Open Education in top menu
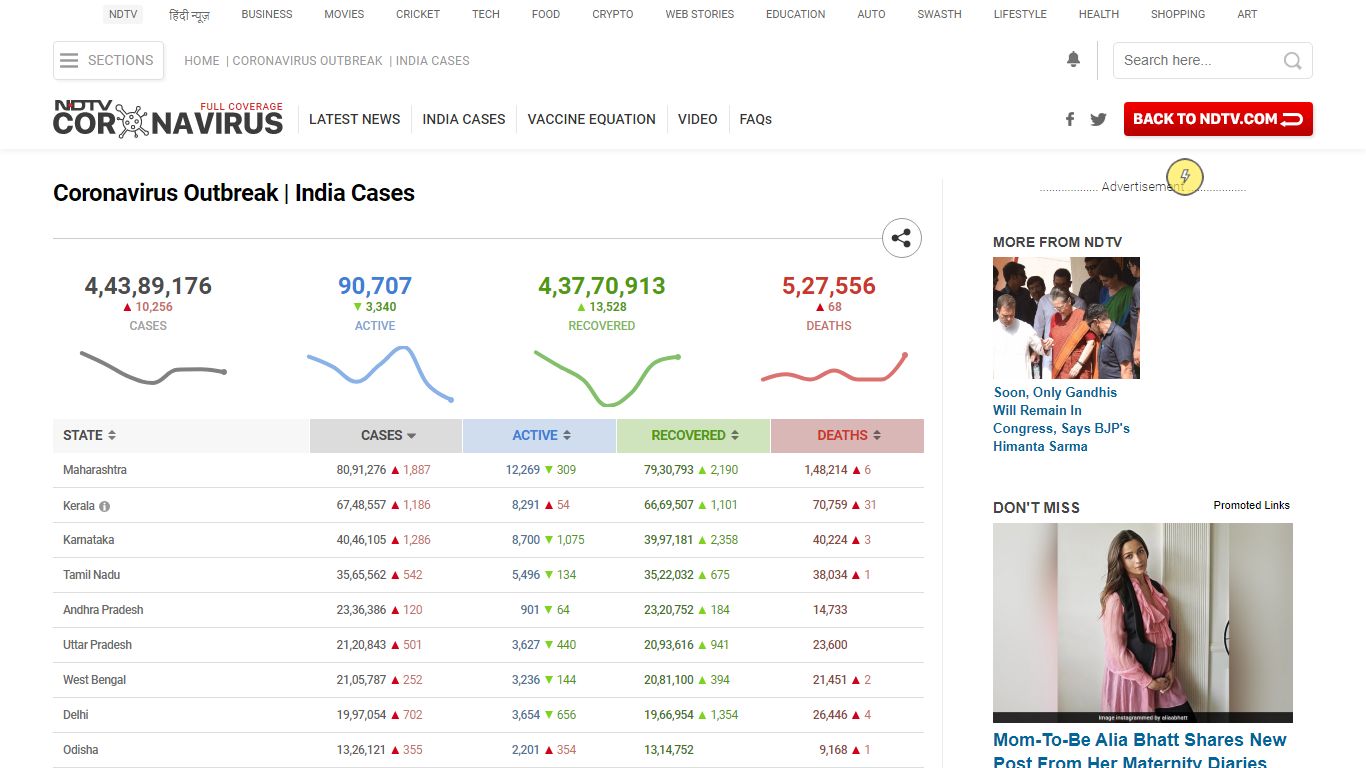The width and height of the screenshot is (1366, 768). pos(796,14)
